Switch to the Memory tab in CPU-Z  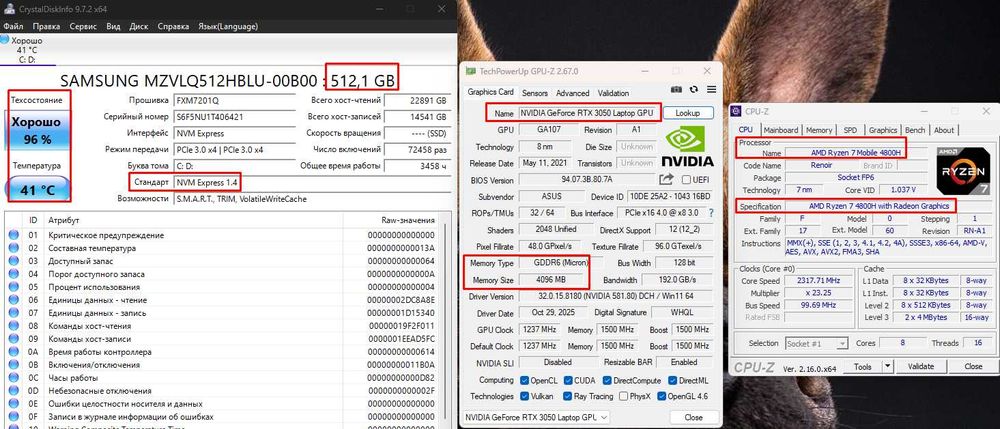coord(819,130)
